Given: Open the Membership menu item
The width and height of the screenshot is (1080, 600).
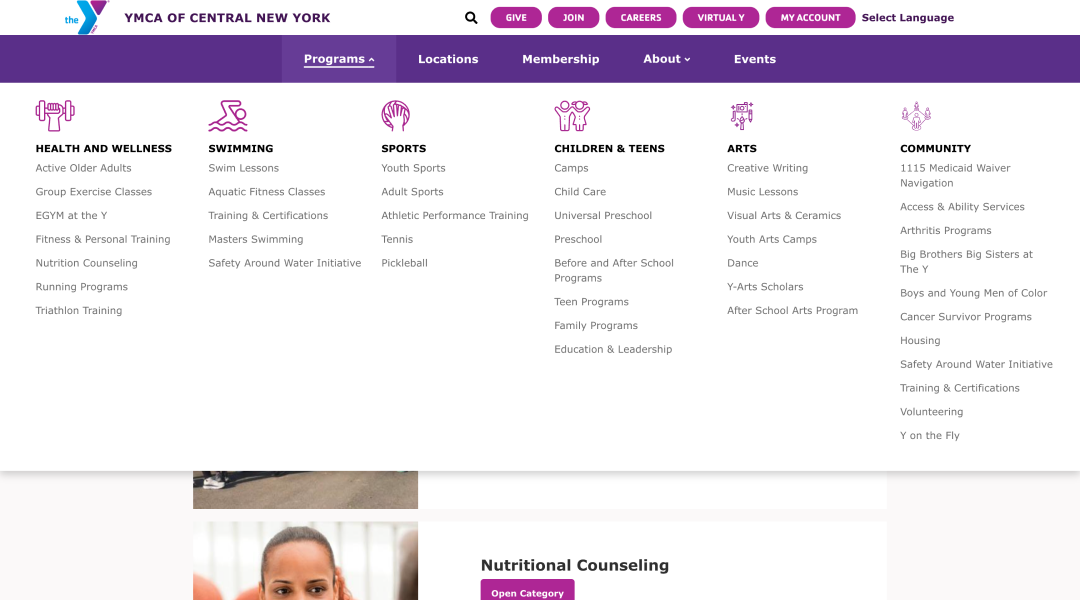Looking at the screenshot, I should (x=561, y=59).
